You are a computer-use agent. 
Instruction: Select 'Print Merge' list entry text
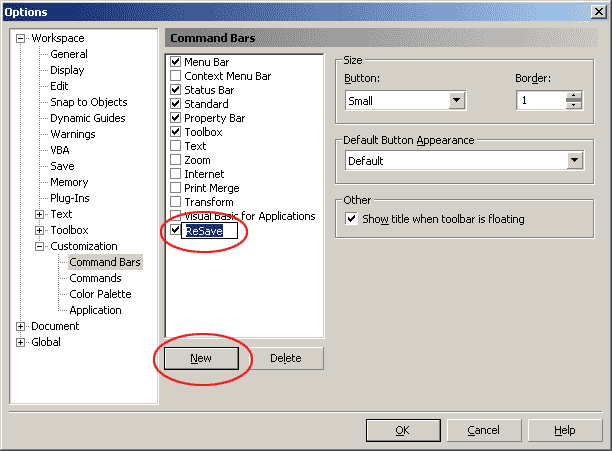(x=212, y=188)
